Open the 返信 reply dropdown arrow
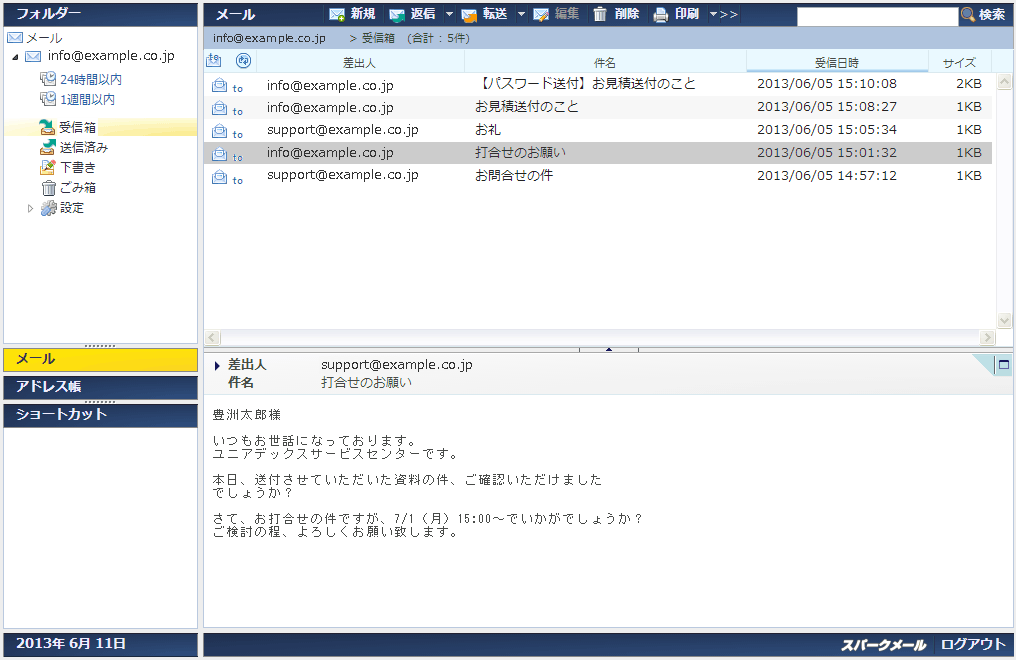Screen dimensions: 1016x660 [447, 14]
